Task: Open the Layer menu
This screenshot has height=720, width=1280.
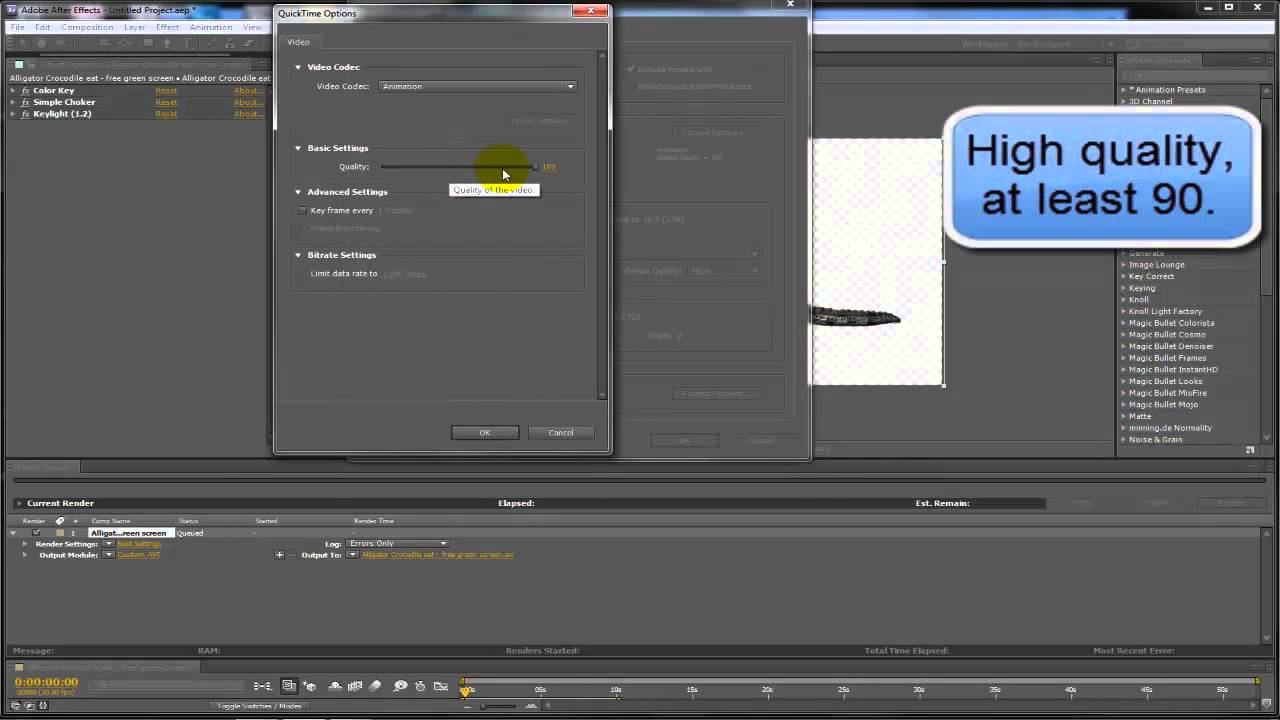Action: (x=135, y=27)
